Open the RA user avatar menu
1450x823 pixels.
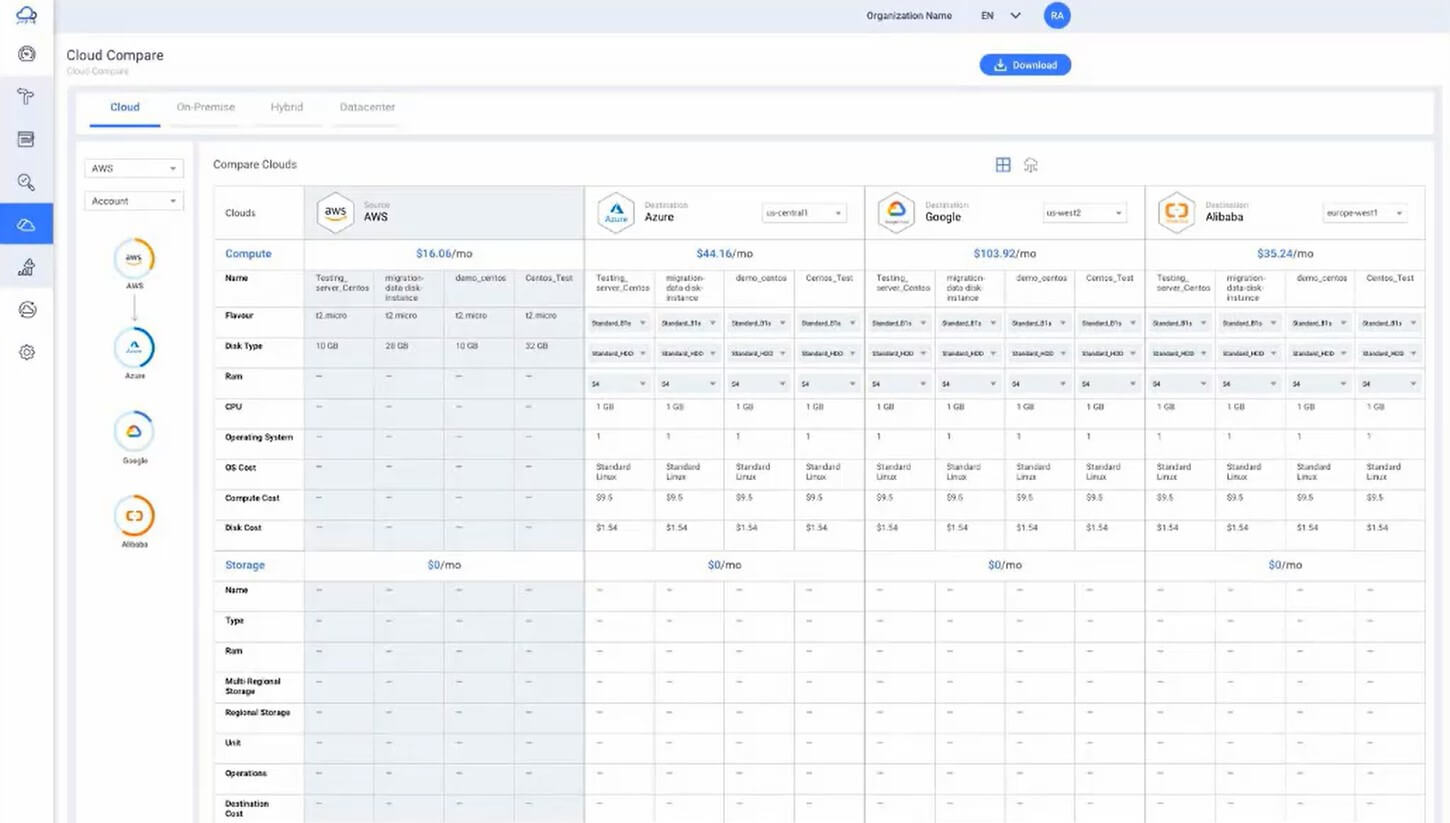tap(1057, 16)
